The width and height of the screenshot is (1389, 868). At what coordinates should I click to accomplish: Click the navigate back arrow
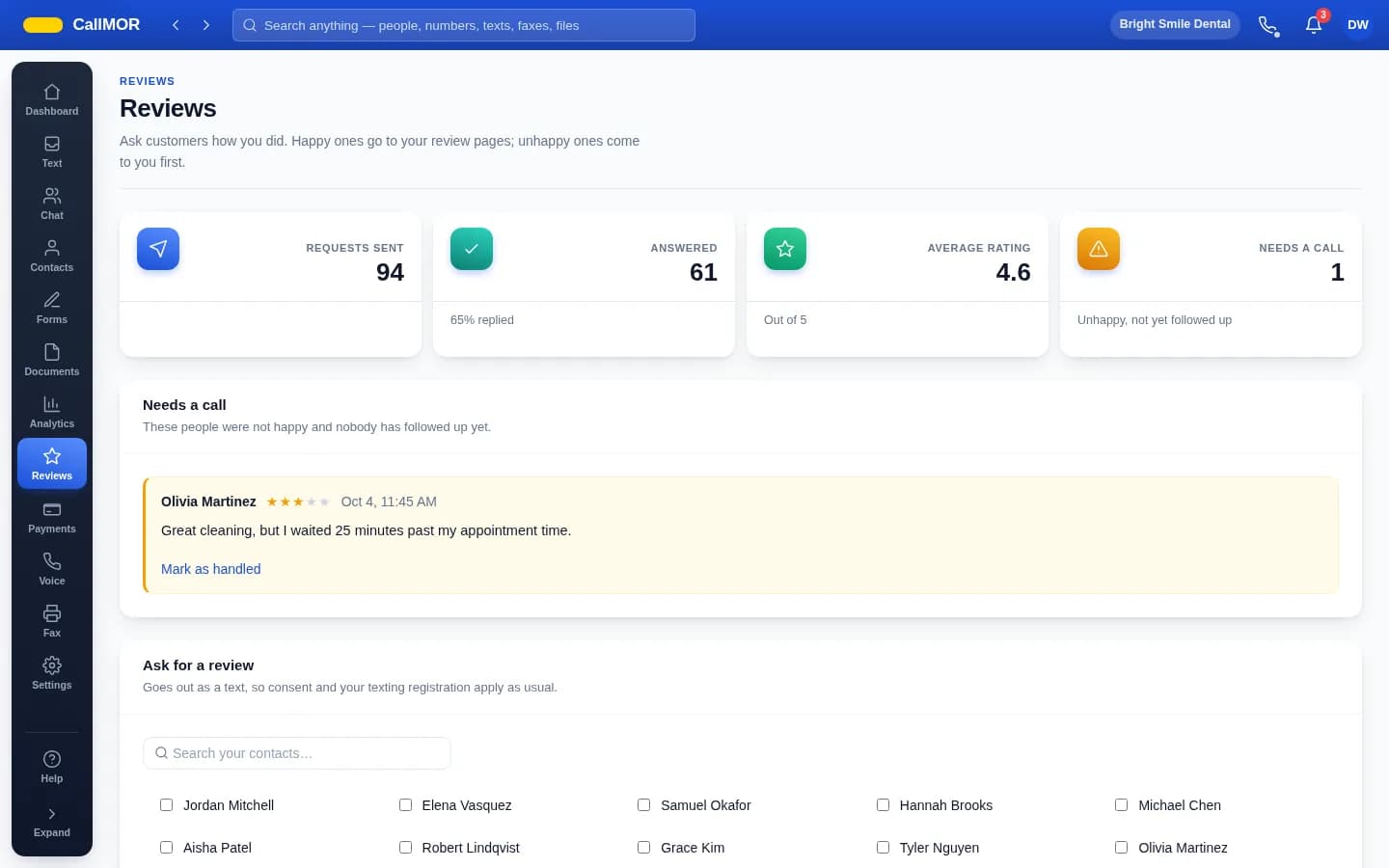(x=176, y=25)
